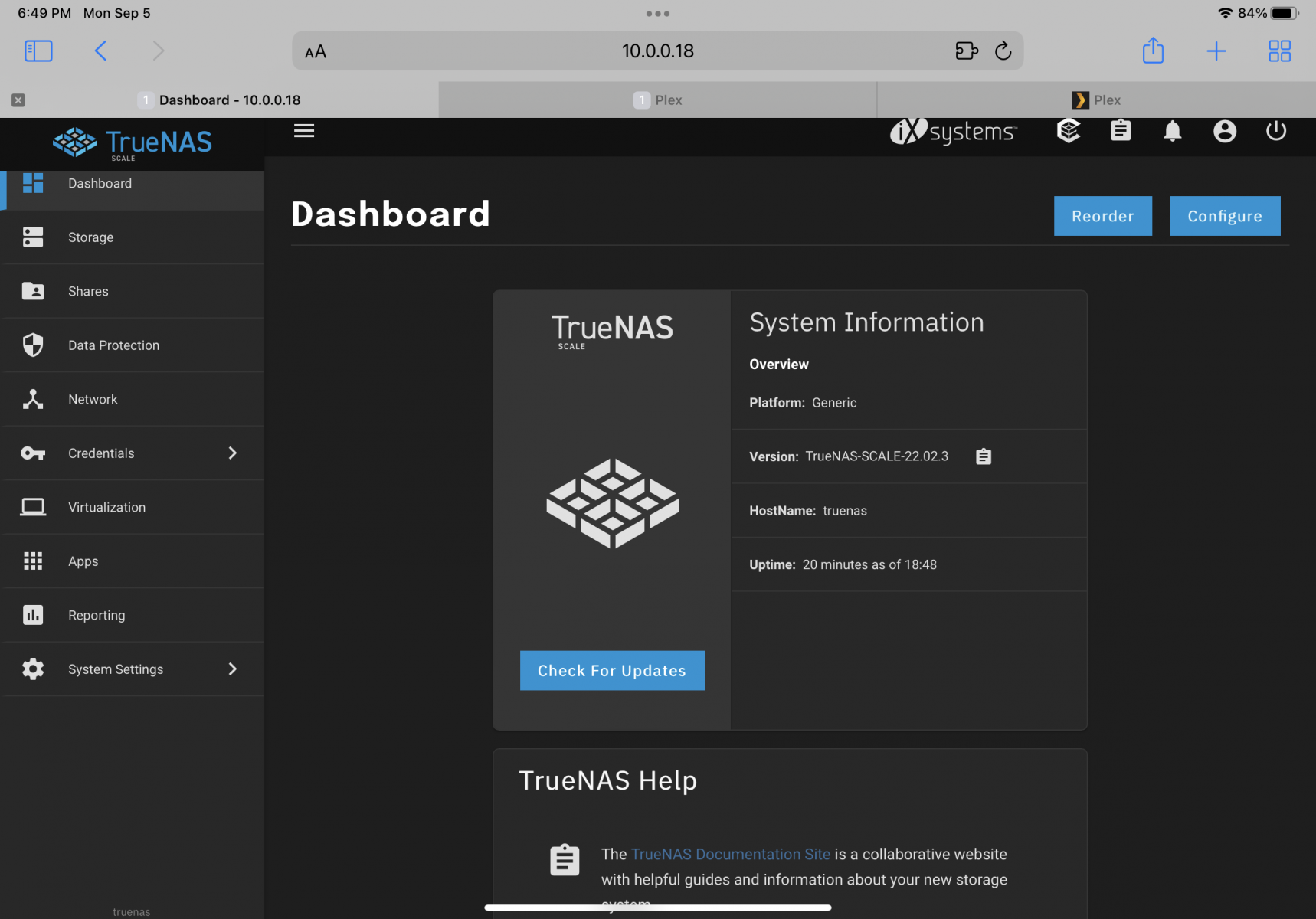Click the truenas hostname at sidebar bottom
1316x919 pixels.
132,912
